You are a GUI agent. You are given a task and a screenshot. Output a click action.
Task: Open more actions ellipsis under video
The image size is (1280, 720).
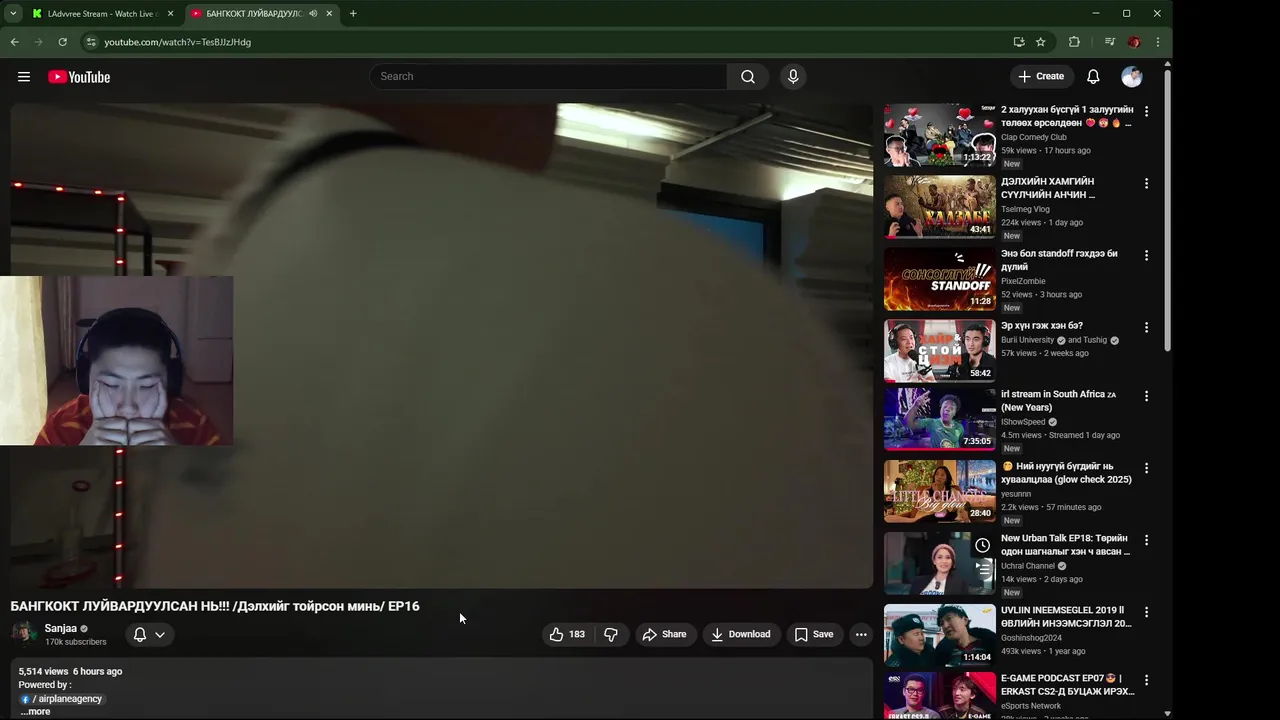click(x=861, y=634)
